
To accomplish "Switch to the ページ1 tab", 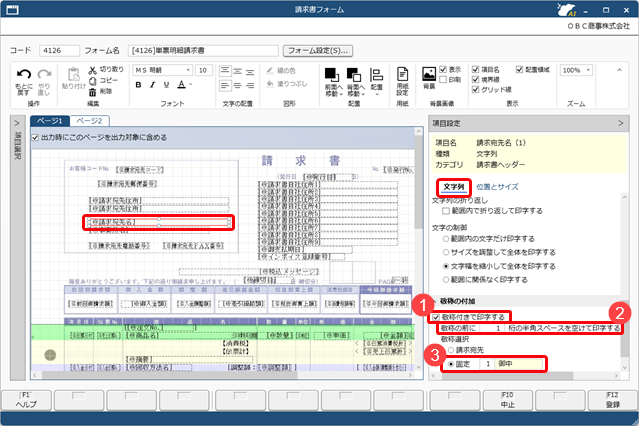I will [x=50, y=121].
